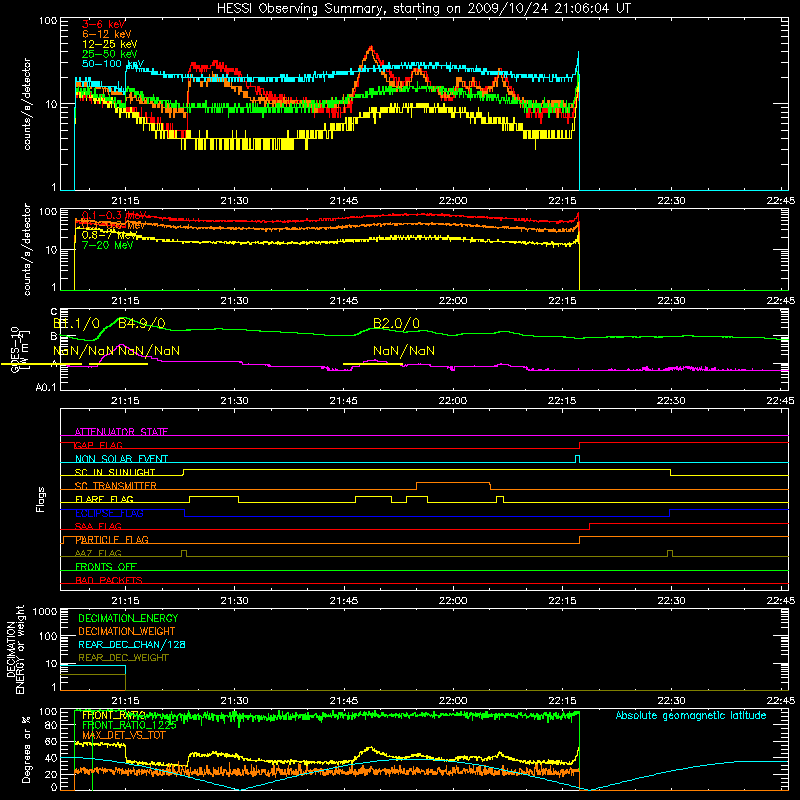The image size is (800, 800).
Task: Select the PARTICLE_FLAG label
Action: point(112,540)
